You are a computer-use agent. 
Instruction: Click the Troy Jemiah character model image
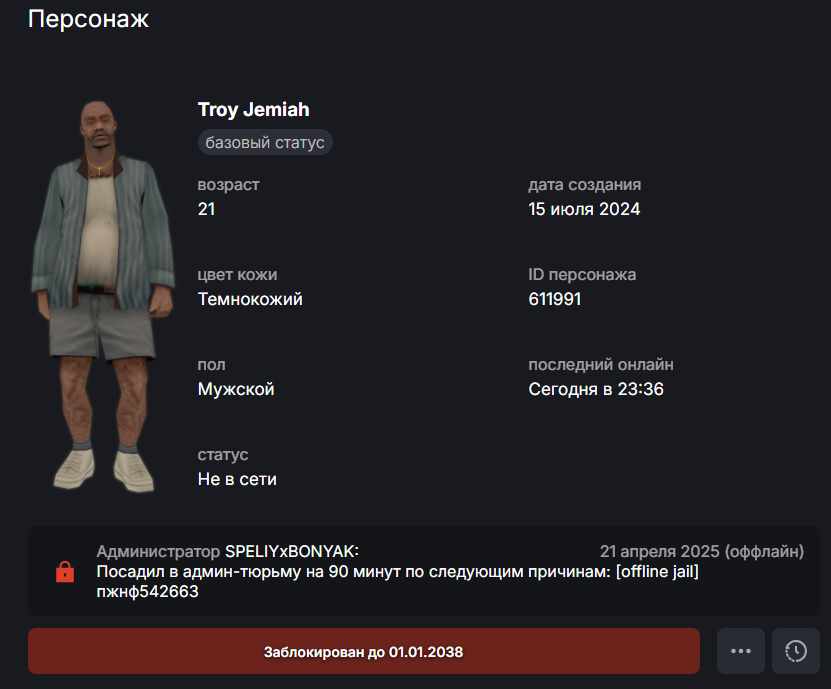[103, 296]
